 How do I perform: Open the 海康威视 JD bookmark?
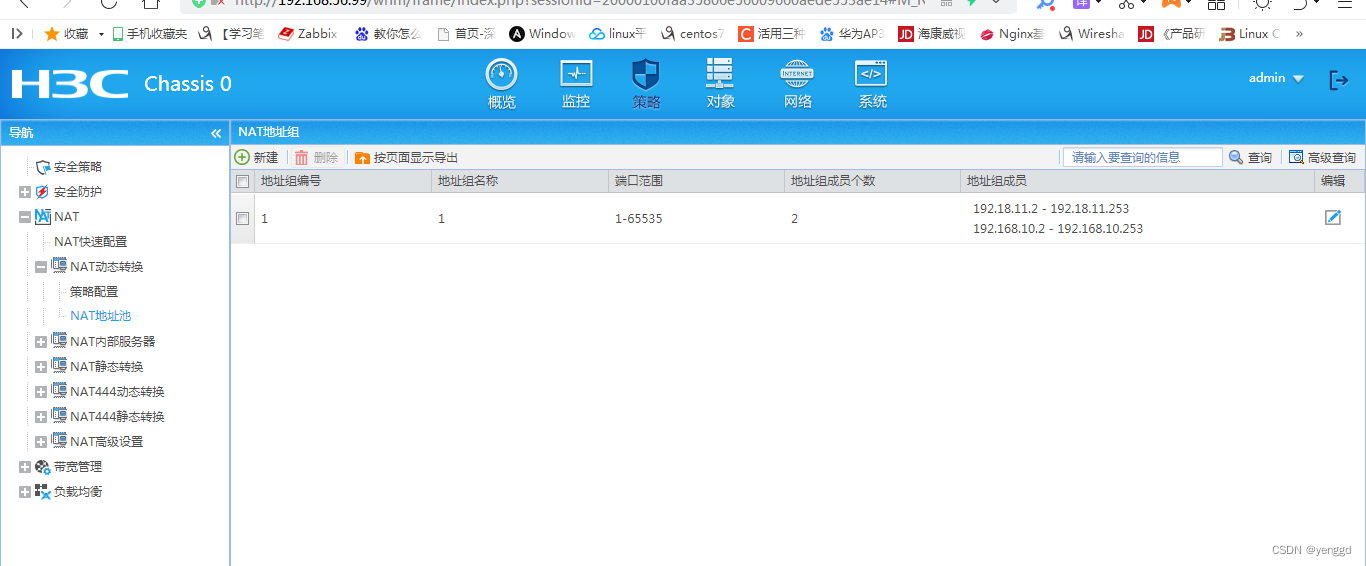coord(931,34)
